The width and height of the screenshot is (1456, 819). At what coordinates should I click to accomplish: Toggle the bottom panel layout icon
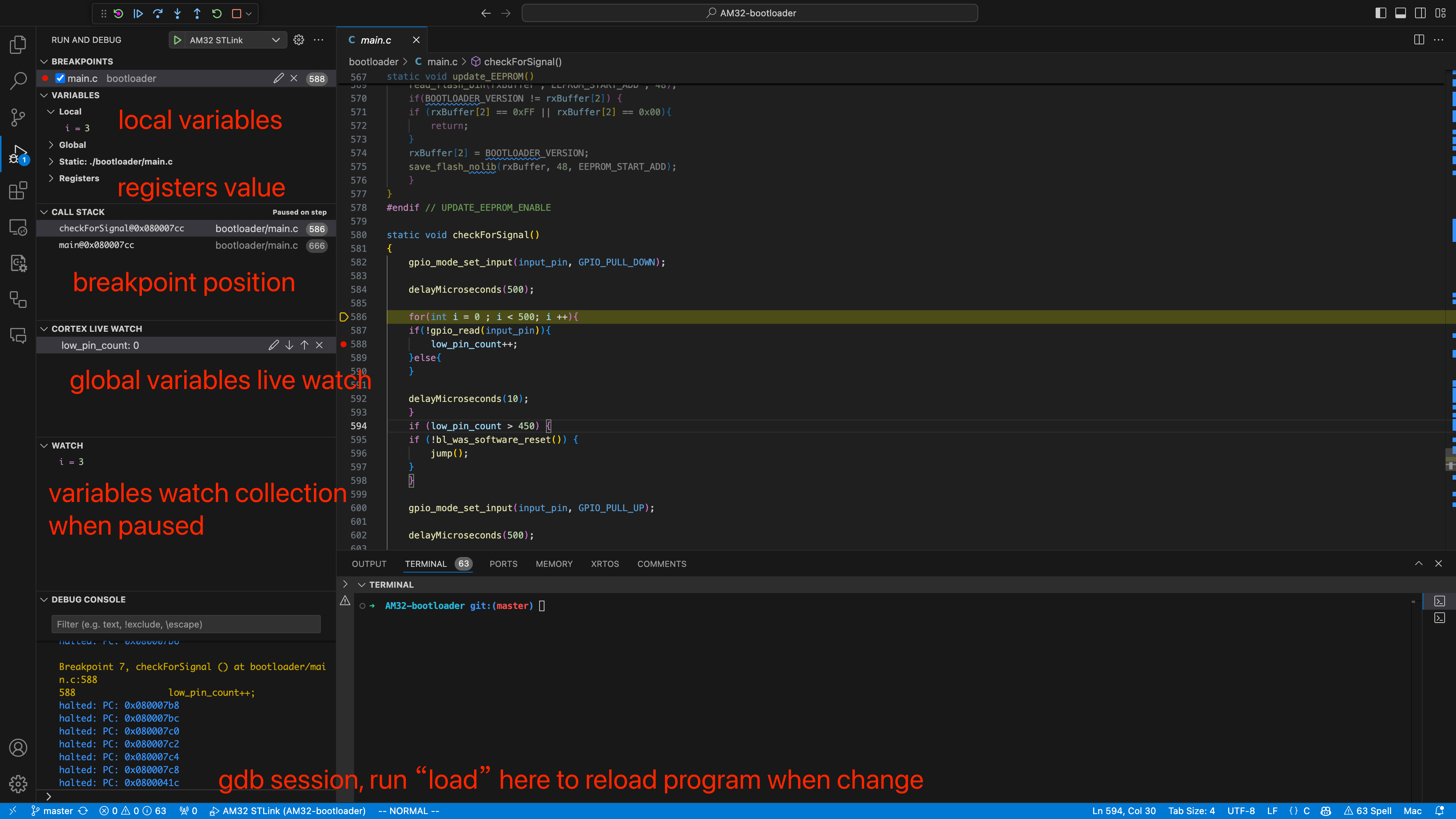point(1401,13)
